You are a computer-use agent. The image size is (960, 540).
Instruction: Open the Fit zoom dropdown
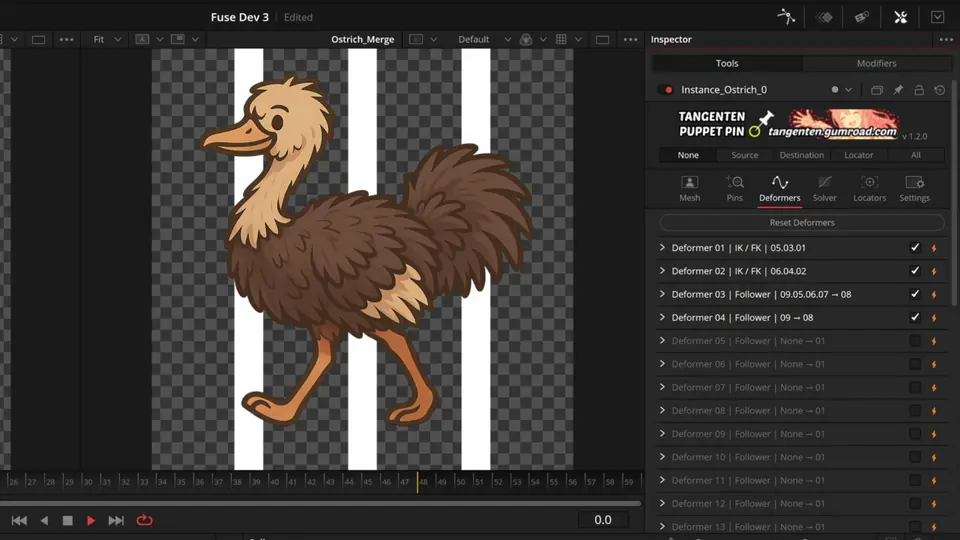(x=107, y=39)
